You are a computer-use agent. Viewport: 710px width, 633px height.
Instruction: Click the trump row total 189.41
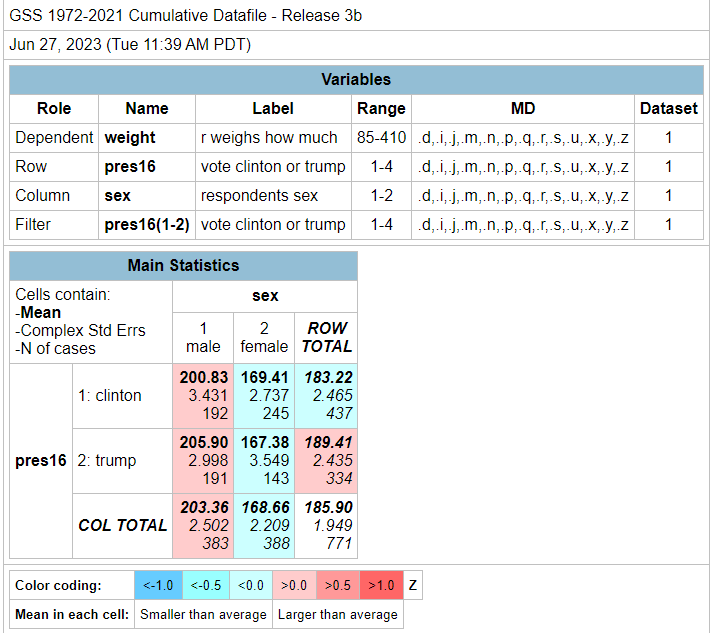[x=328, y=442]
